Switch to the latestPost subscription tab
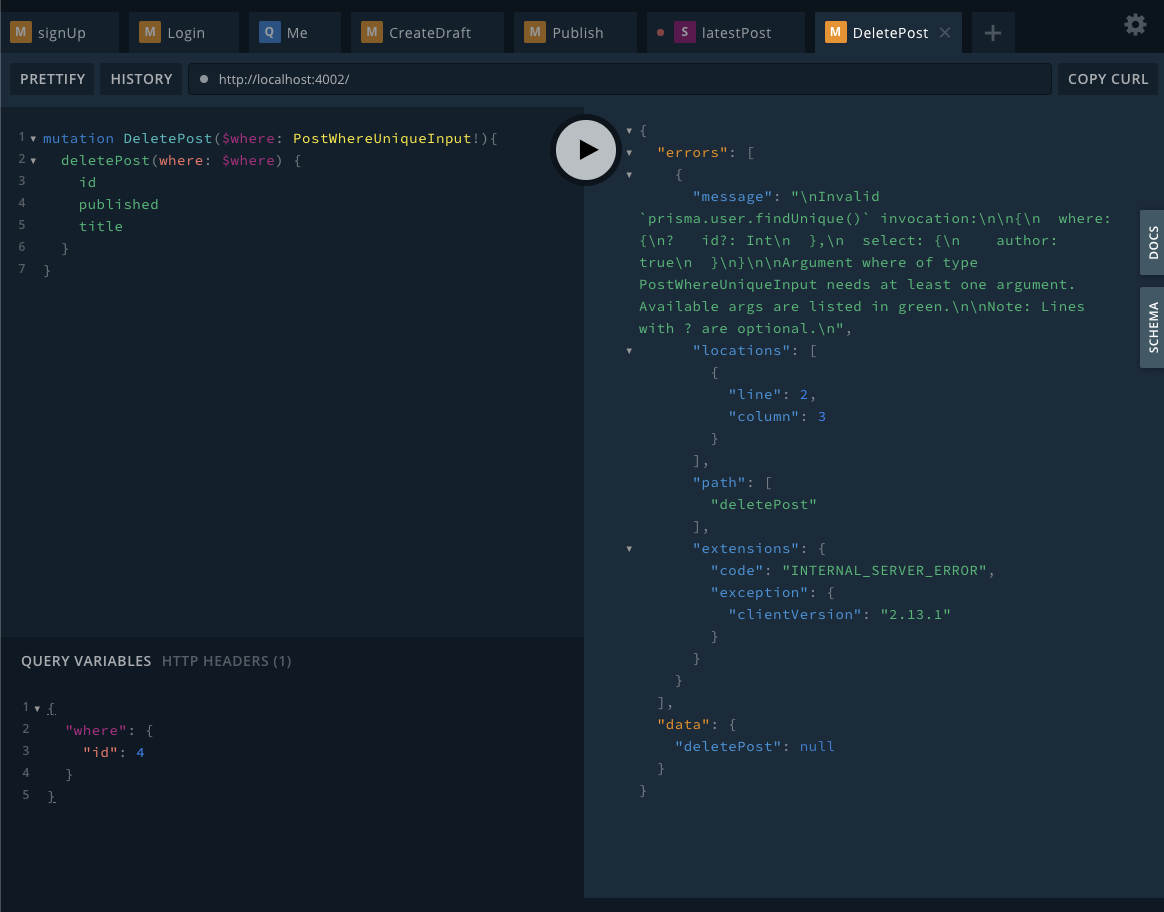The width and height of the screenshot is (1164, 912). 726,33
